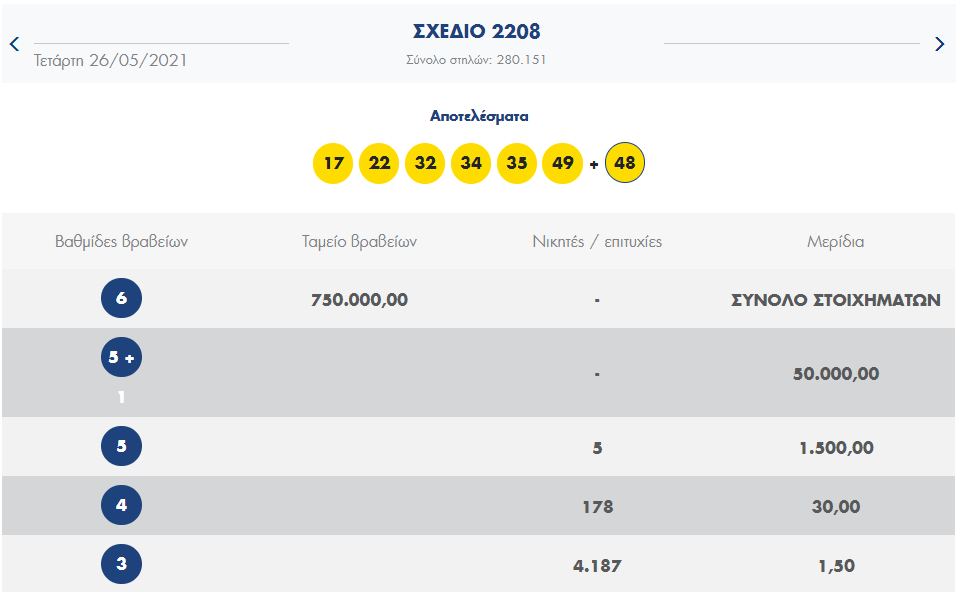
Task: Click bonus ball number 48
Action: click(x=625, y=163)
